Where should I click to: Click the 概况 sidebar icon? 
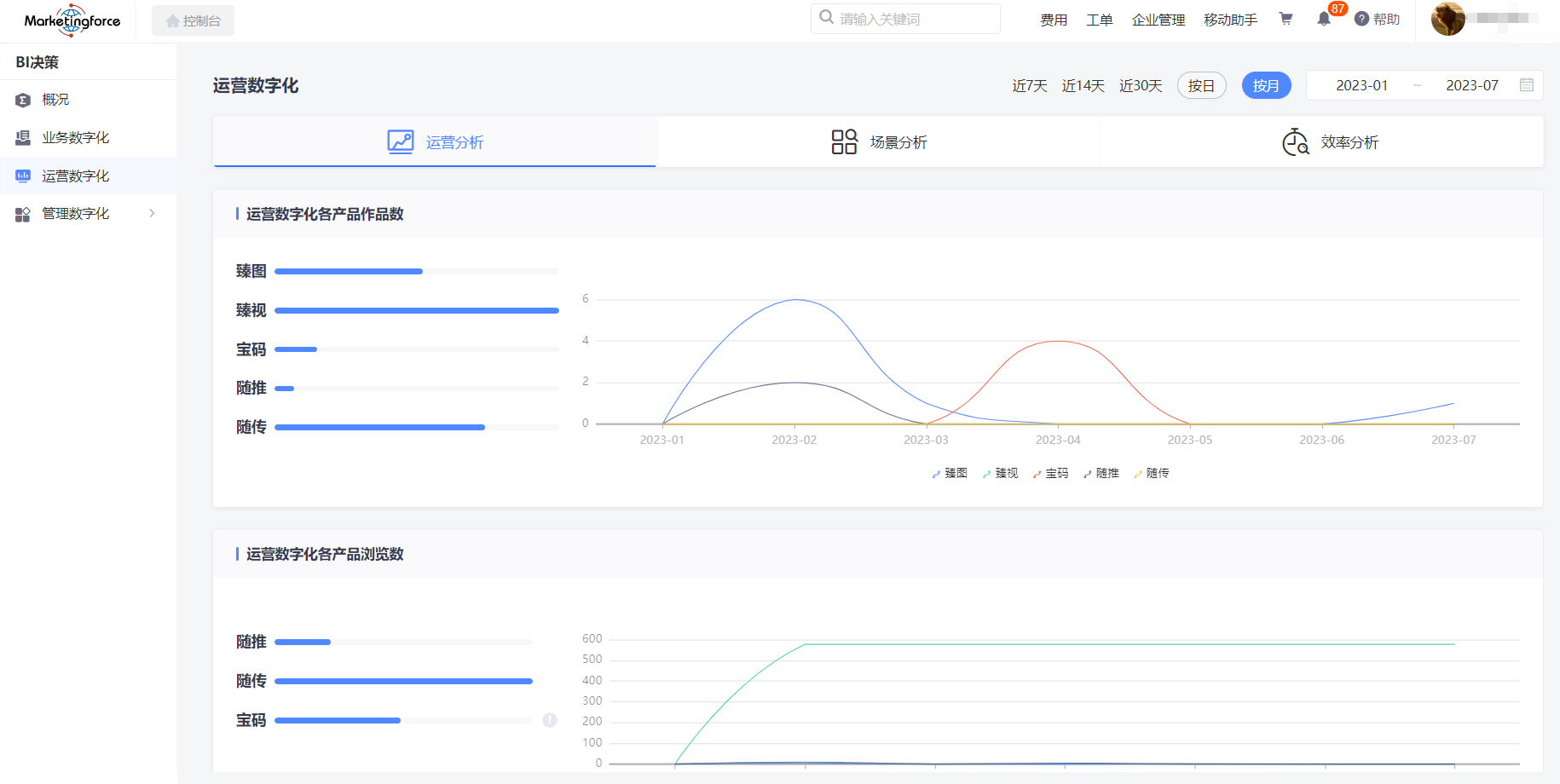pos(23,100)
